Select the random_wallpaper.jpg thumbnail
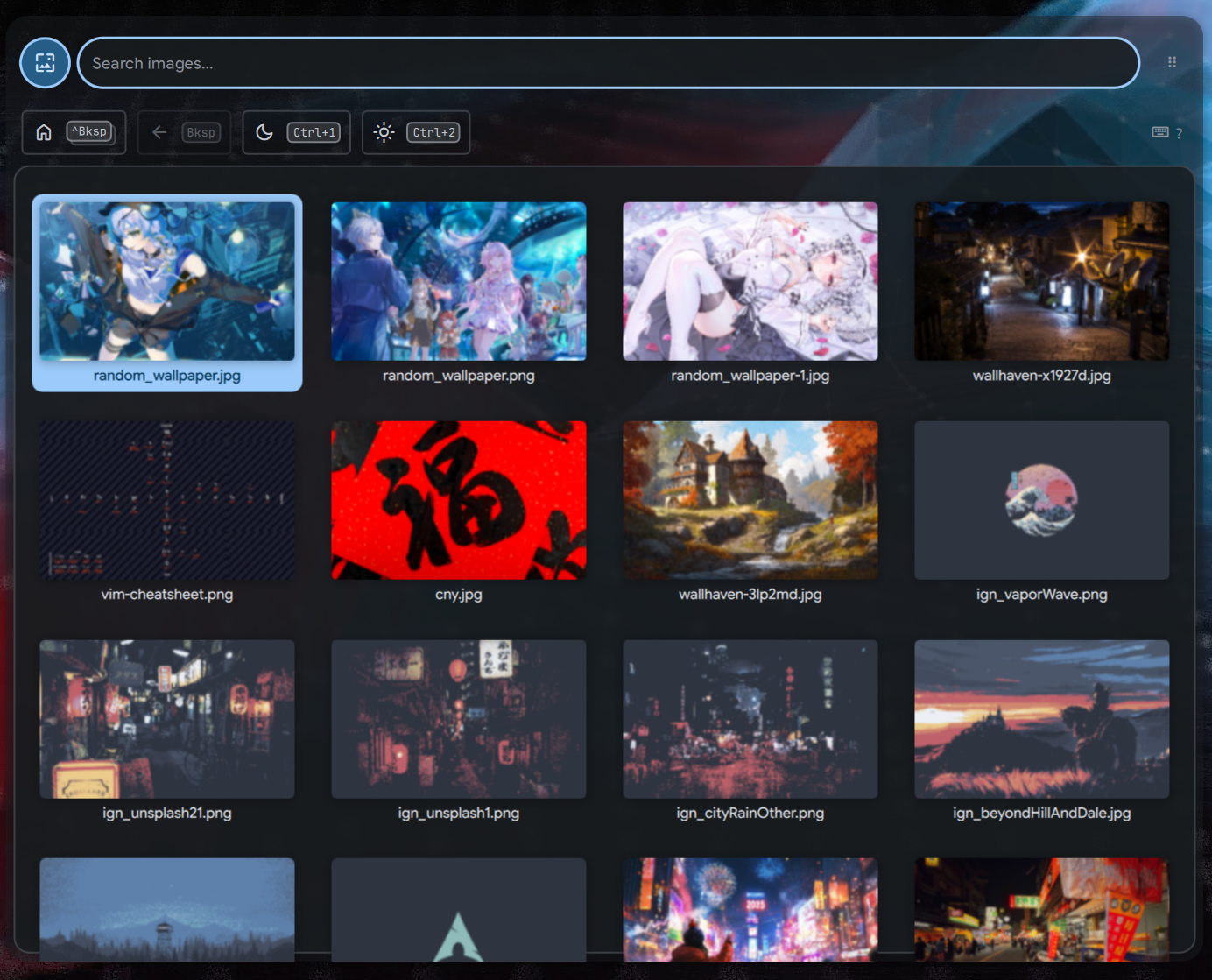The image size is (1212, 980). pyautogui.click(x=166, y=281)
